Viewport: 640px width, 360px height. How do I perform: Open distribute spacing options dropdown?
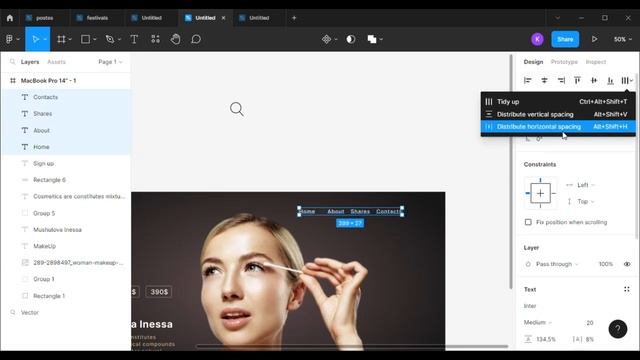point(627,80)
